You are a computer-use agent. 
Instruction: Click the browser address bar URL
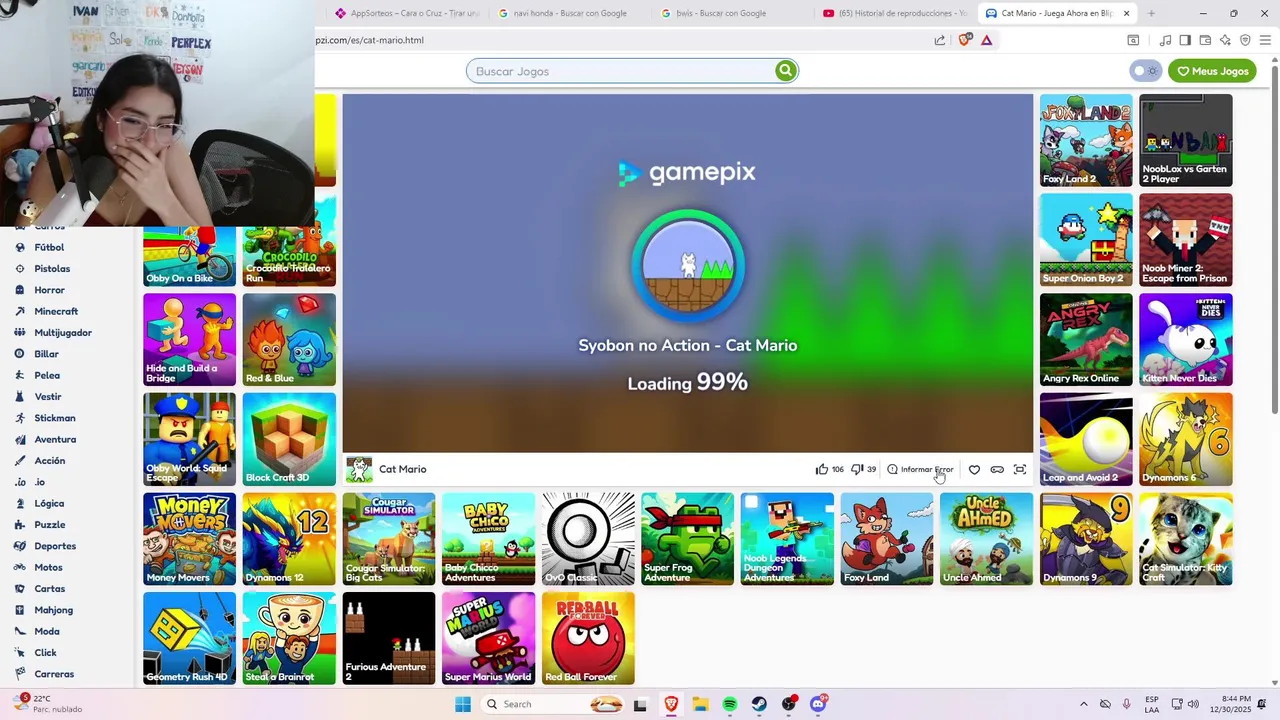[x=370, y=40]
